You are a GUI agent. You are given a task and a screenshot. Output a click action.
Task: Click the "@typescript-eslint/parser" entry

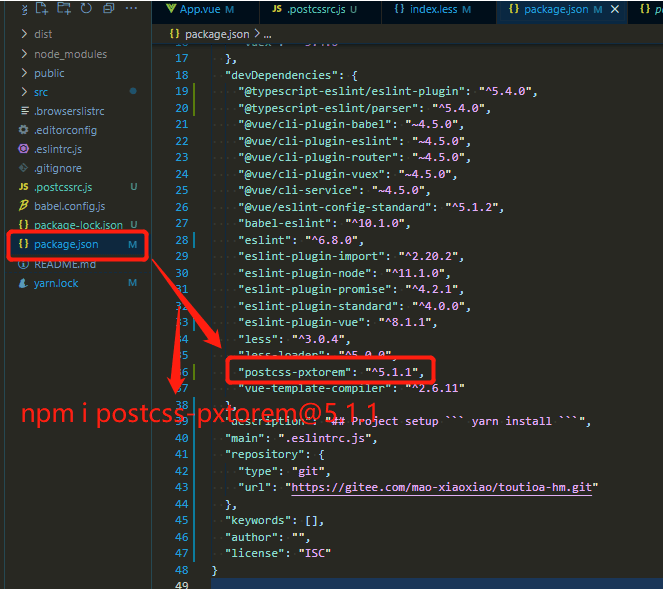click(x=364, y=108)
